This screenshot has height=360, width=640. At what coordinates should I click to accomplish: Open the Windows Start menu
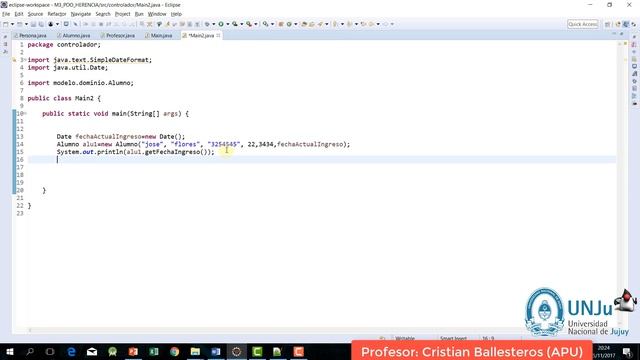pyautogui.click(x=9, y=351)
